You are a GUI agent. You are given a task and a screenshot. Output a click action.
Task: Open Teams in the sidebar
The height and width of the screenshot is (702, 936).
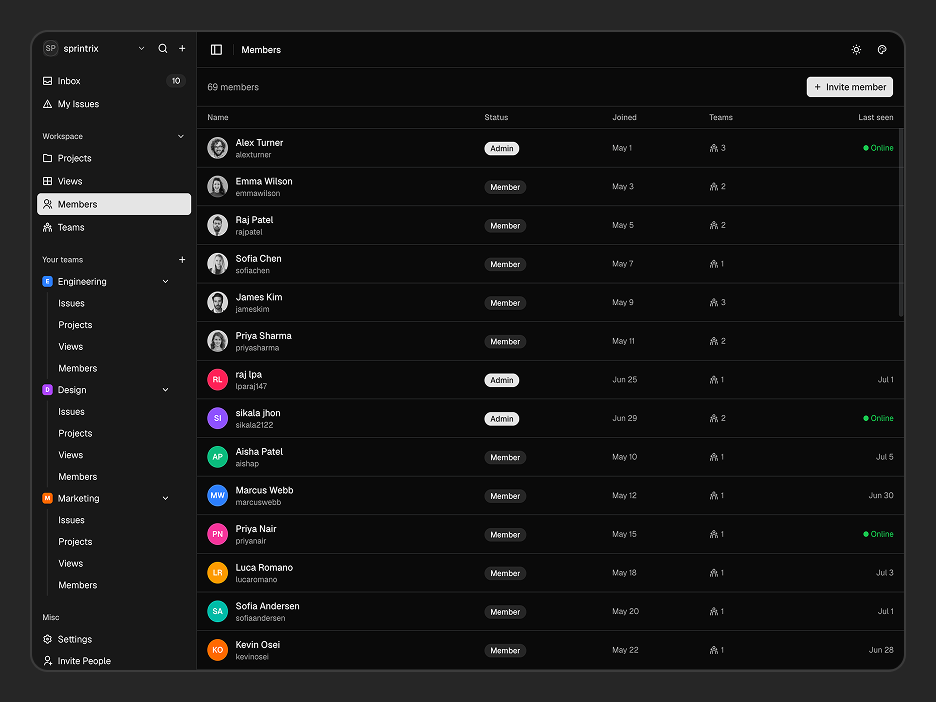click(114, 227)
